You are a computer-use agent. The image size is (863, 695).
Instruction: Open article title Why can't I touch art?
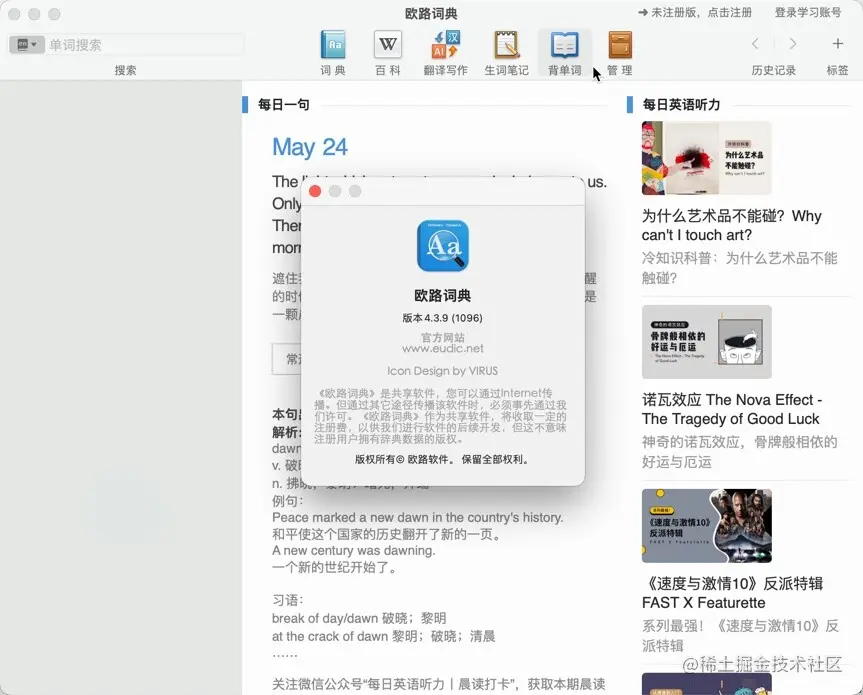(731, 225)
